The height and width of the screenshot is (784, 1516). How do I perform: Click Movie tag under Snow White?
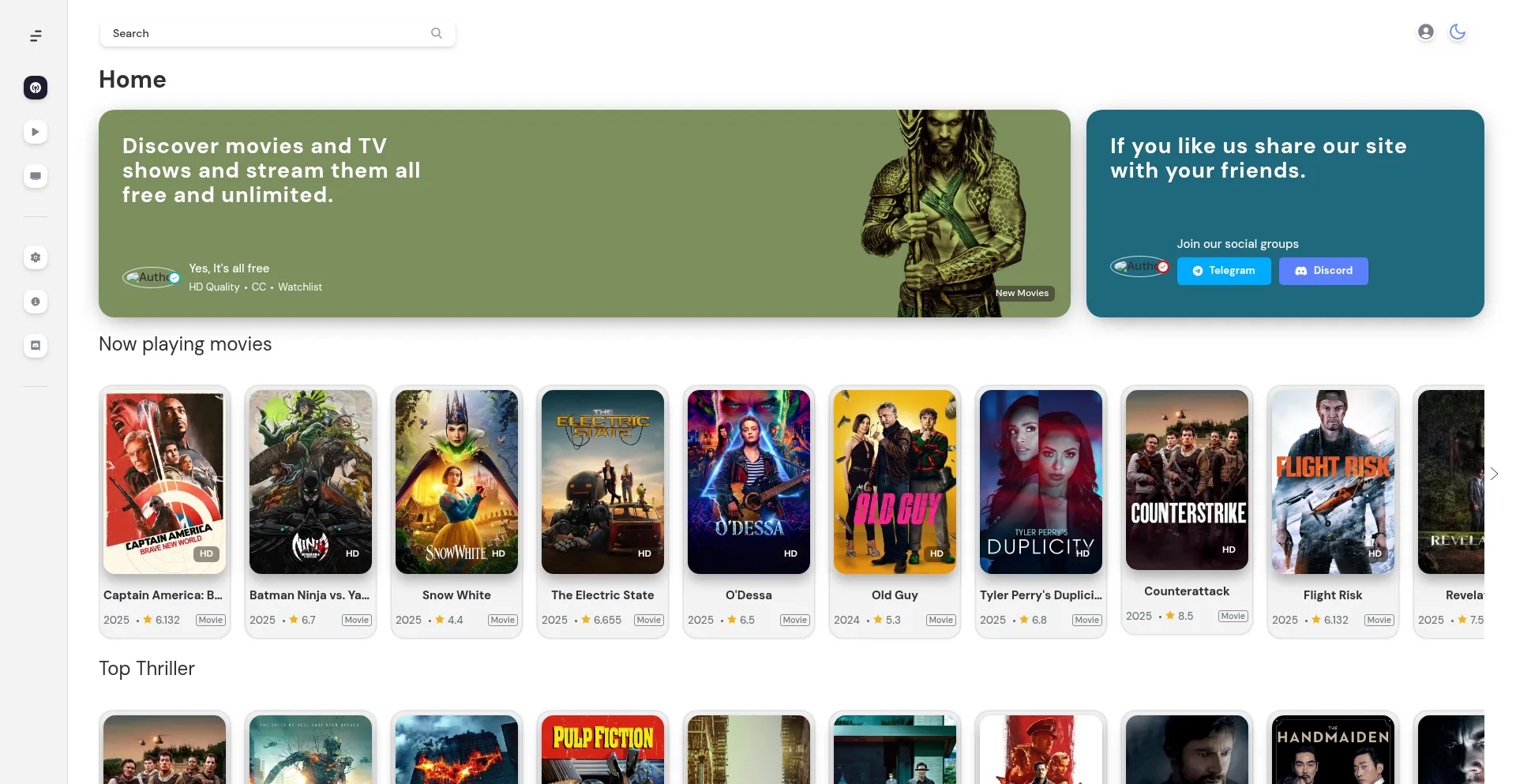tap(503, 620)
